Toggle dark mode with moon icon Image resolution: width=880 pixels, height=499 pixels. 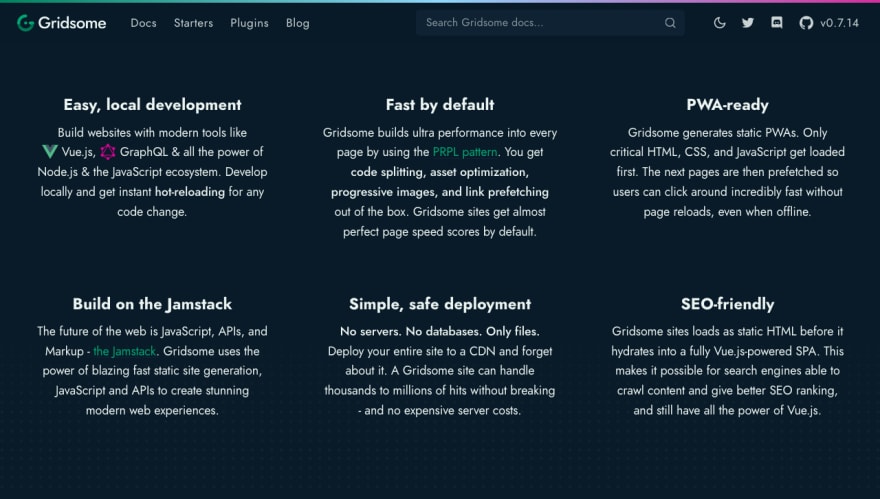coord(719,23)
